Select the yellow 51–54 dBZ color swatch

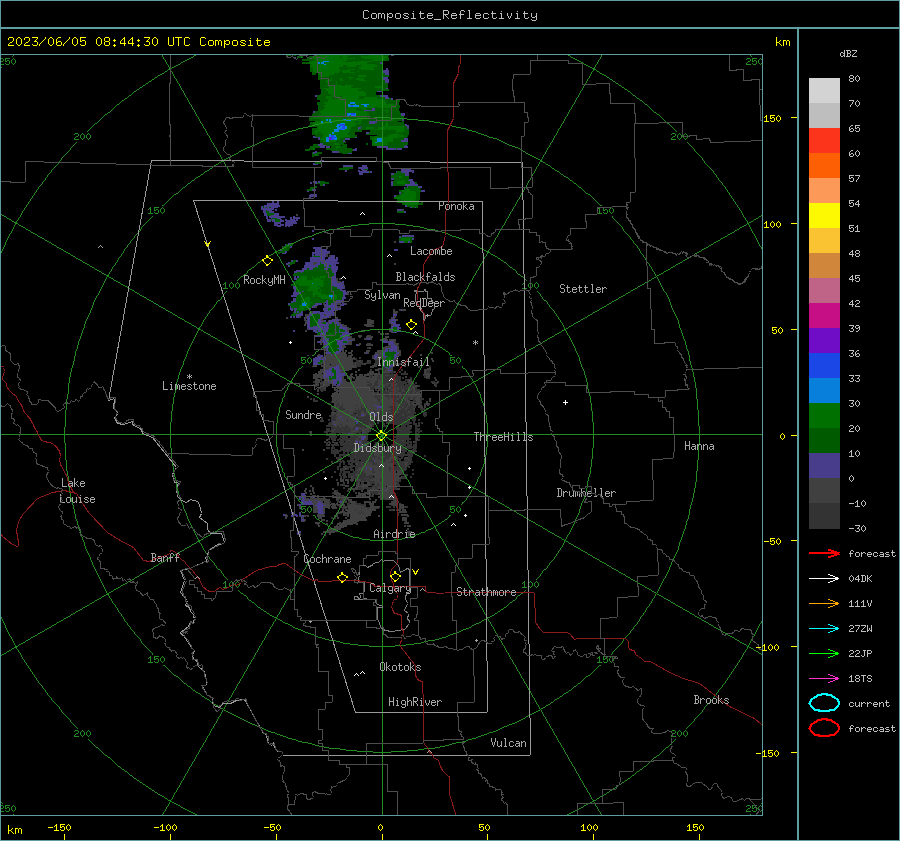click(x=824, y=216)
